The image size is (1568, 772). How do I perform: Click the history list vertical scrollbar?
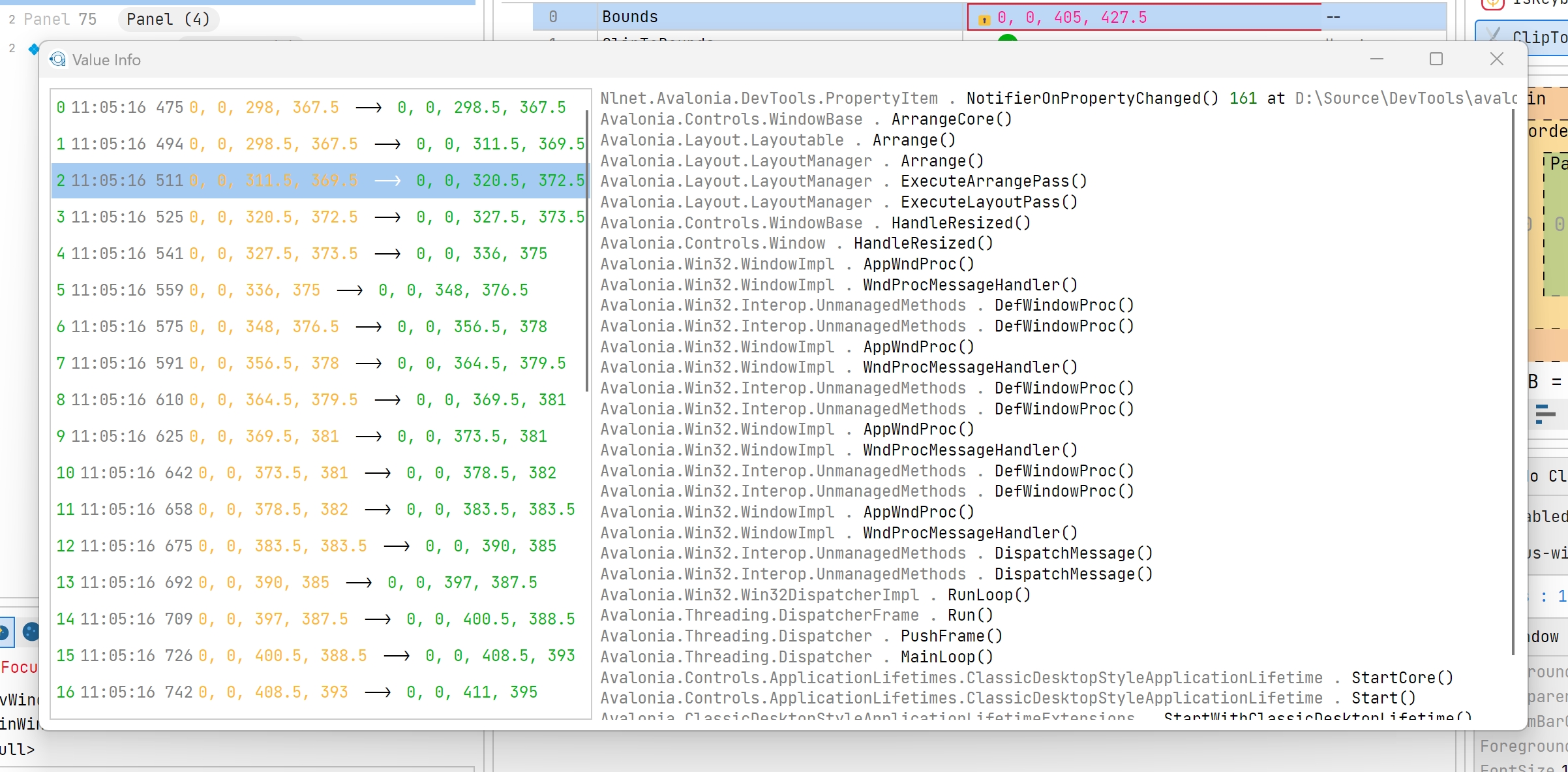[586, 251]
